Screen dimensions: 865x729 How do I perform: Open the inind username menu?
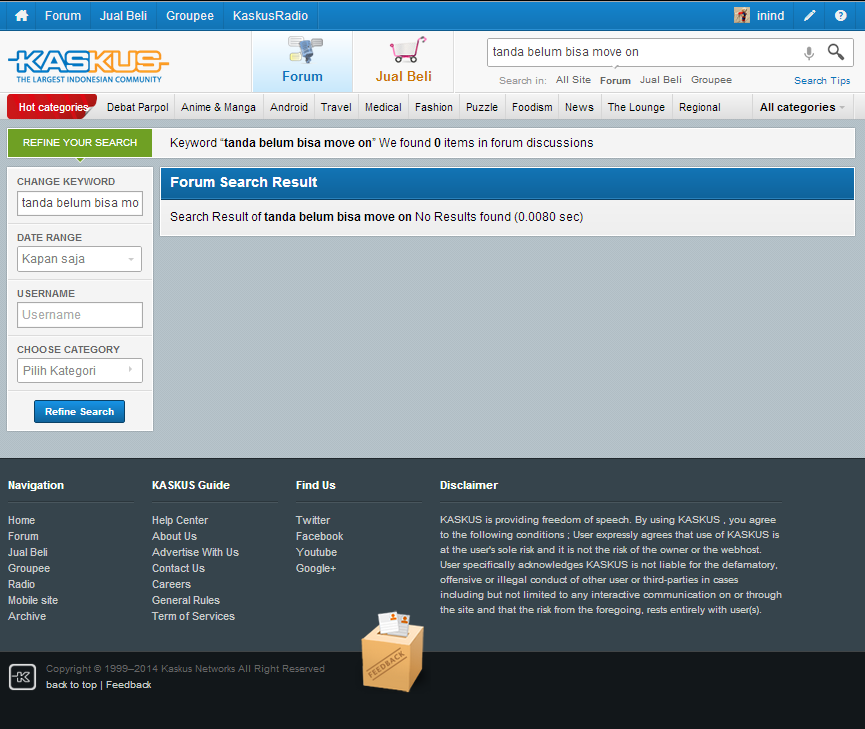(770, 15)
